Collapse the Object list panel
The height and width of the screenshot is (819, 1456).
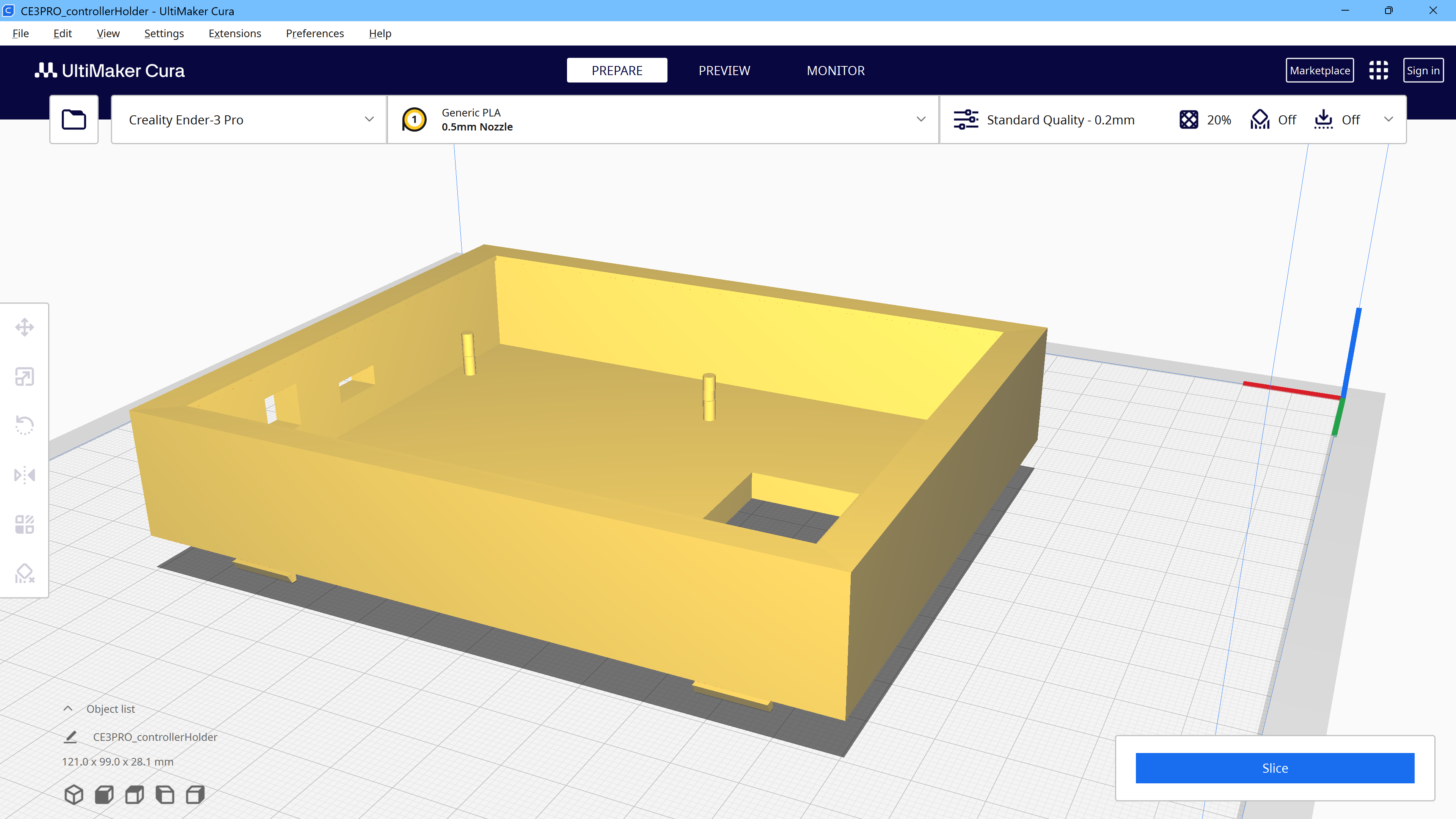(68, 709)
